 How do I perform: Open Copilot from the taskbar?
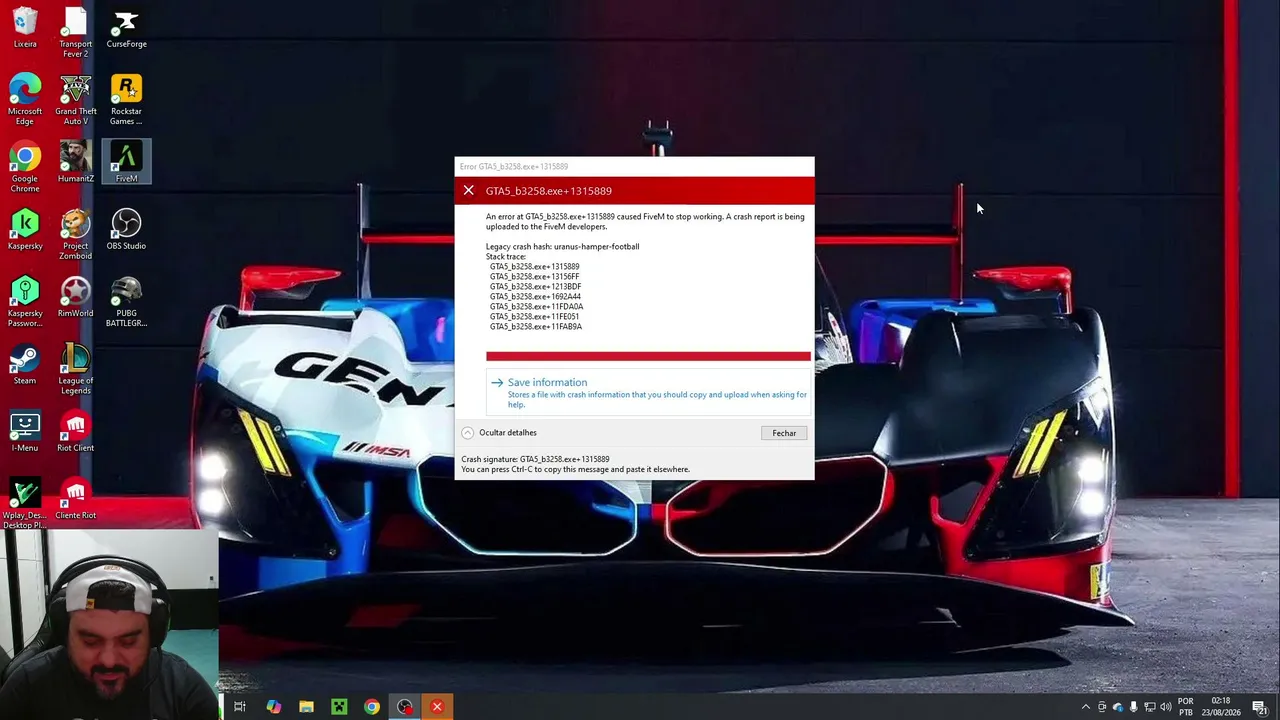click(x=273, y=707)
